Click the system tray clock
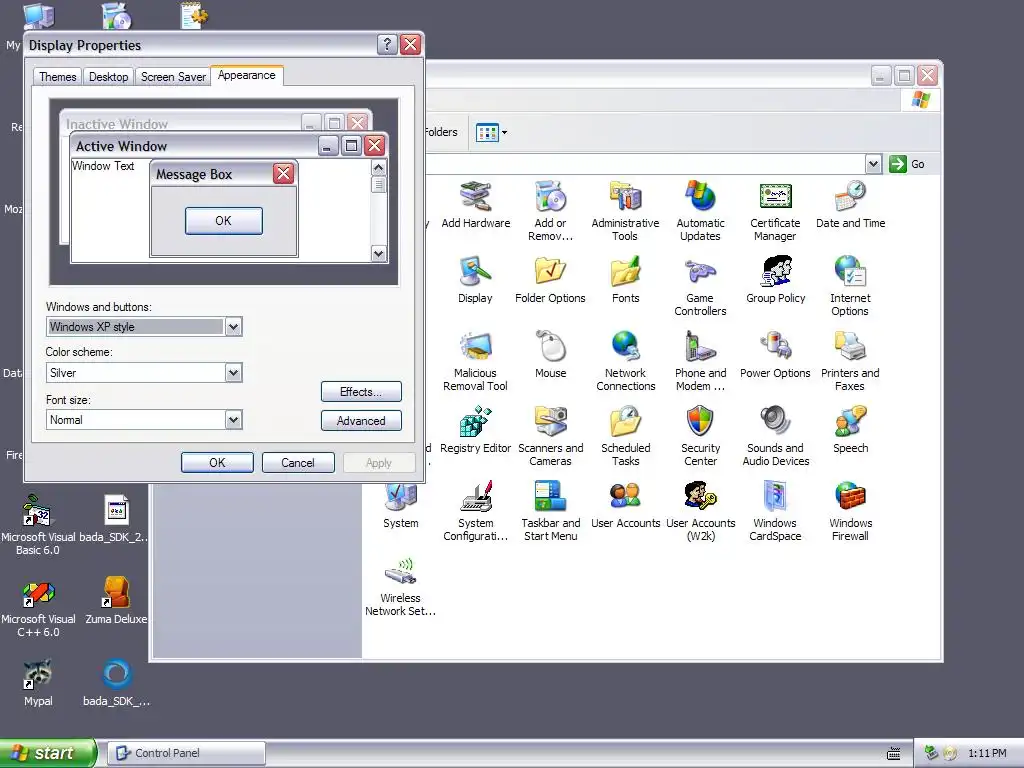Viewport: 1024px width, 768px height. (987, 753)
